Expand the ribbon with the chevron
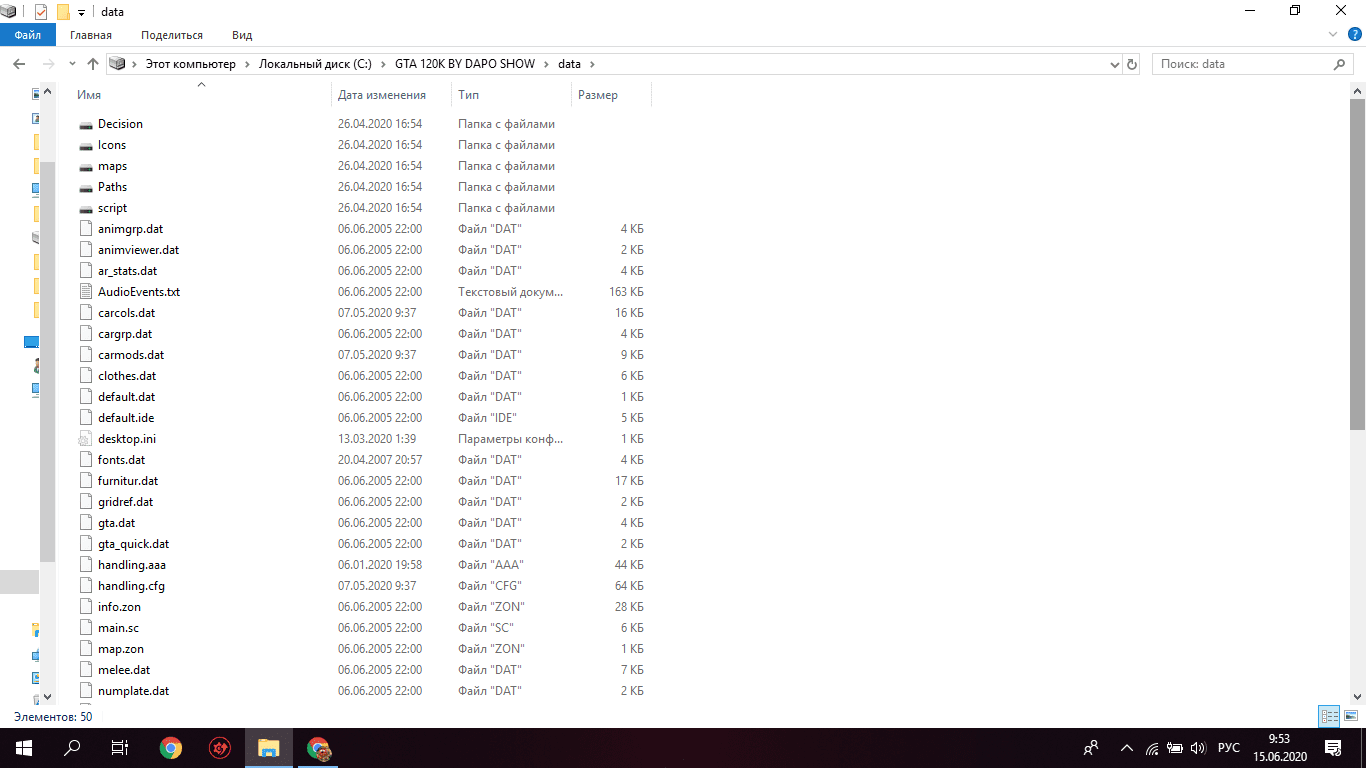Image resolution: width=1366 pixels, height=768 pixels. coord(1332,35)
